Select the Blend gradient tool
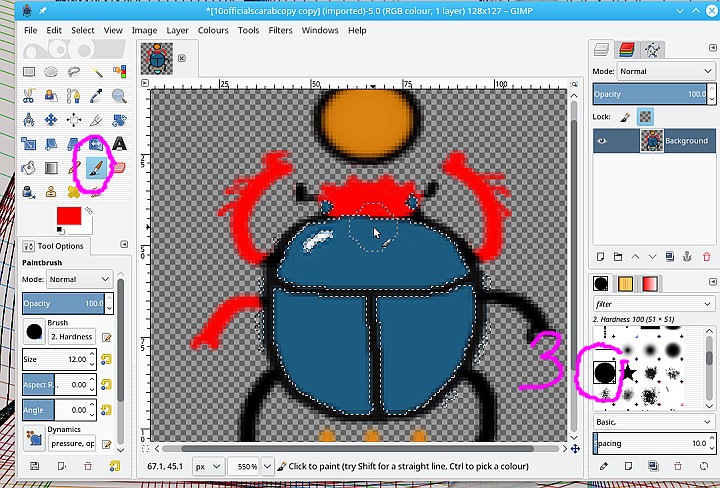This screenshot has width=720, height=488. coord(51,168)
